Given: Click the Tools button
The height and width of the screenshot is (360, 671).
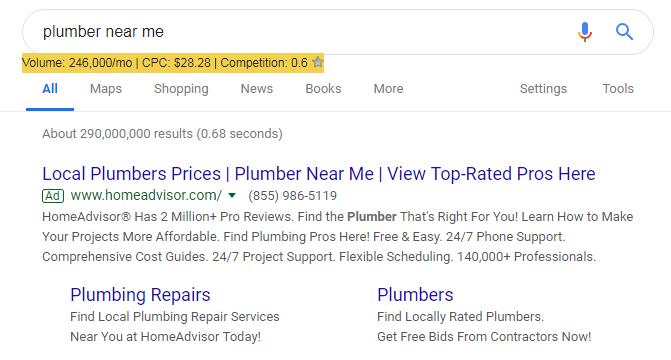Looking at the screenshot, I should tap(618, 89).
